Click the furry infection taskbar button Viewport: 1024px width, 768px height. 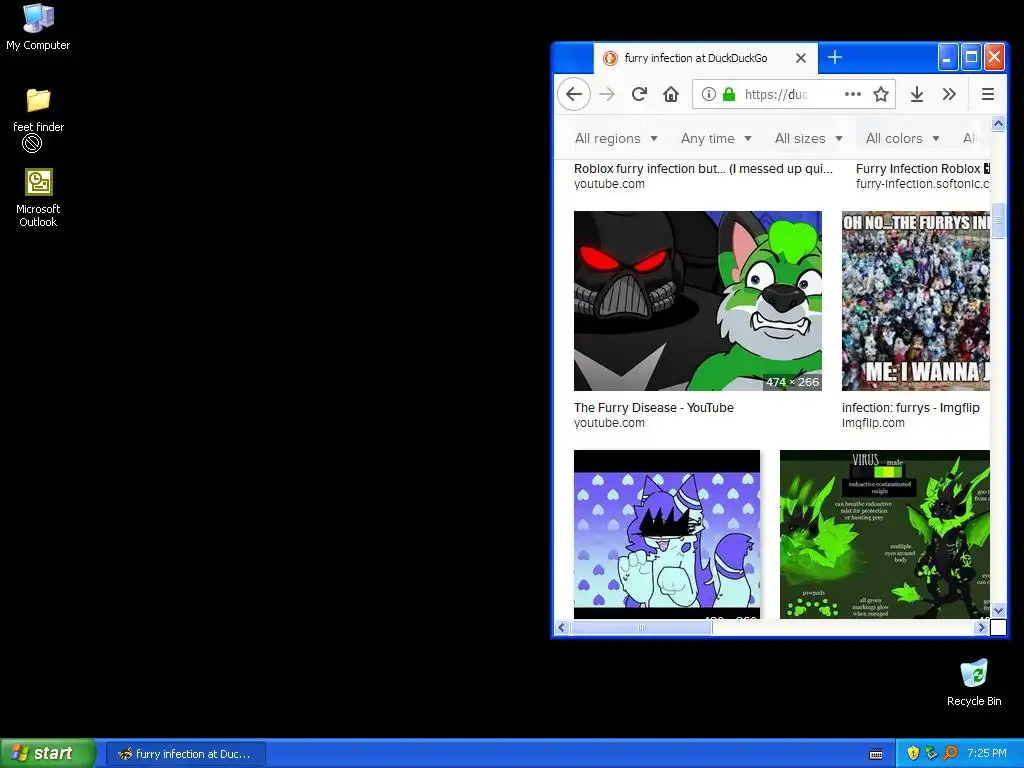tap(185, 754)
